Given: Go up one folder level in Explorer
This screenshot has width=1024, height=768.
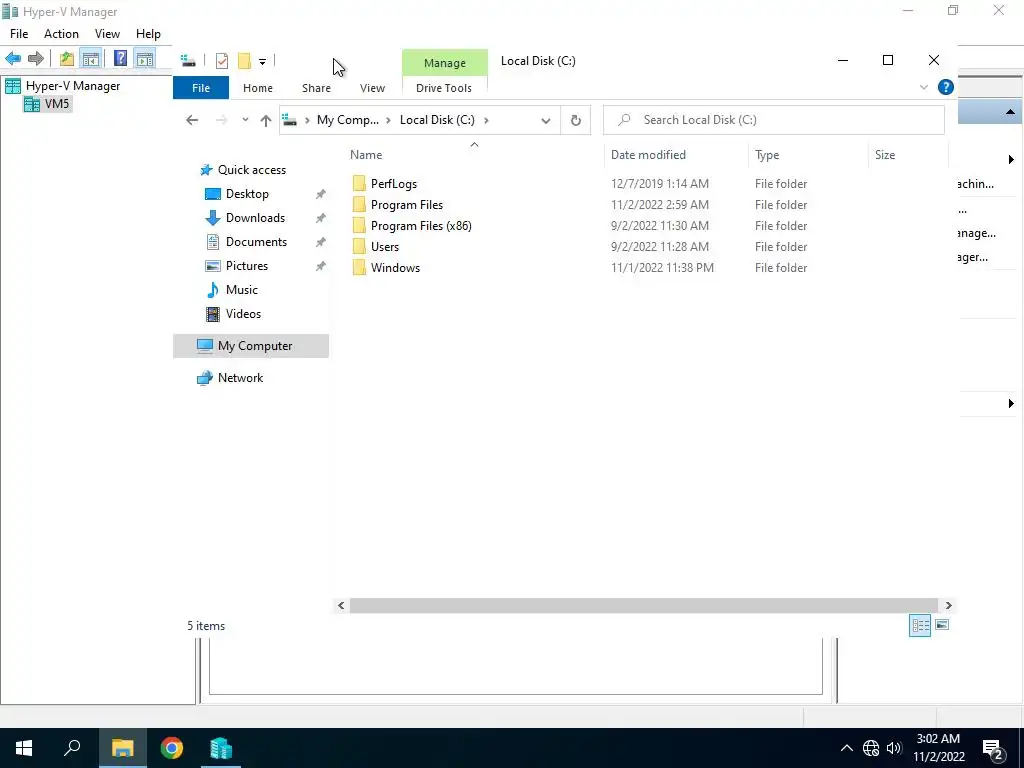Looking at the screenshot, I should pyautogui.click(x=266, y=120).
